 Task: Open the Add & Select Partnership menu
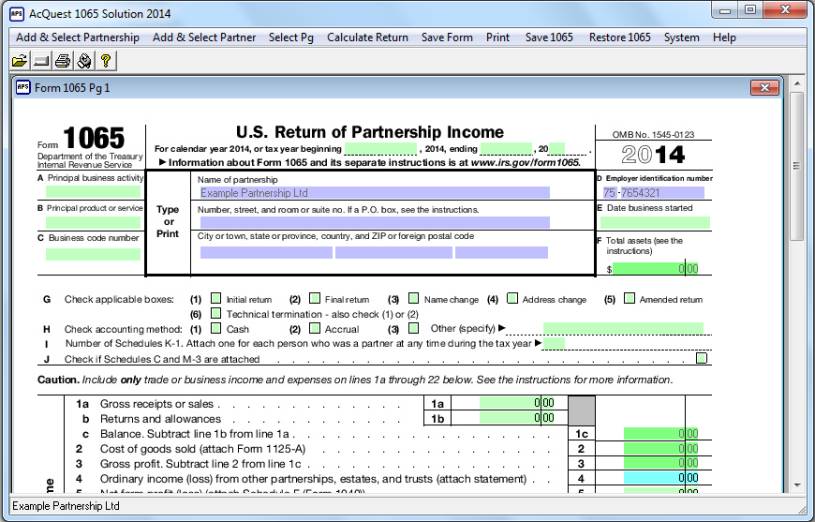click(78, 37)
